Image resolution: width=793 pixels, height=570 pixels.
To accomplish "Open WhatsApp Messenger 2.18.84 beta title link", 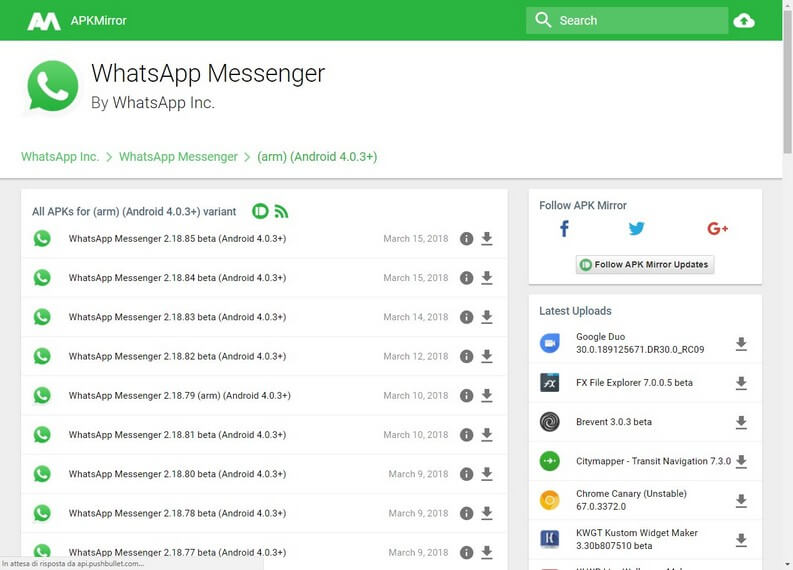I will point(178,278).
